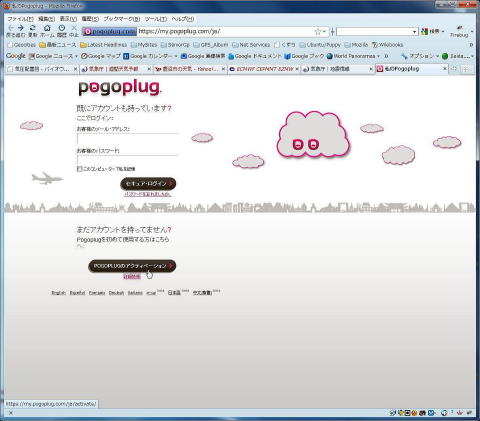The height and width of the screenshot is (421, 480).
Task: Go forward using the Forward arrow
Action: click(21, 28)
